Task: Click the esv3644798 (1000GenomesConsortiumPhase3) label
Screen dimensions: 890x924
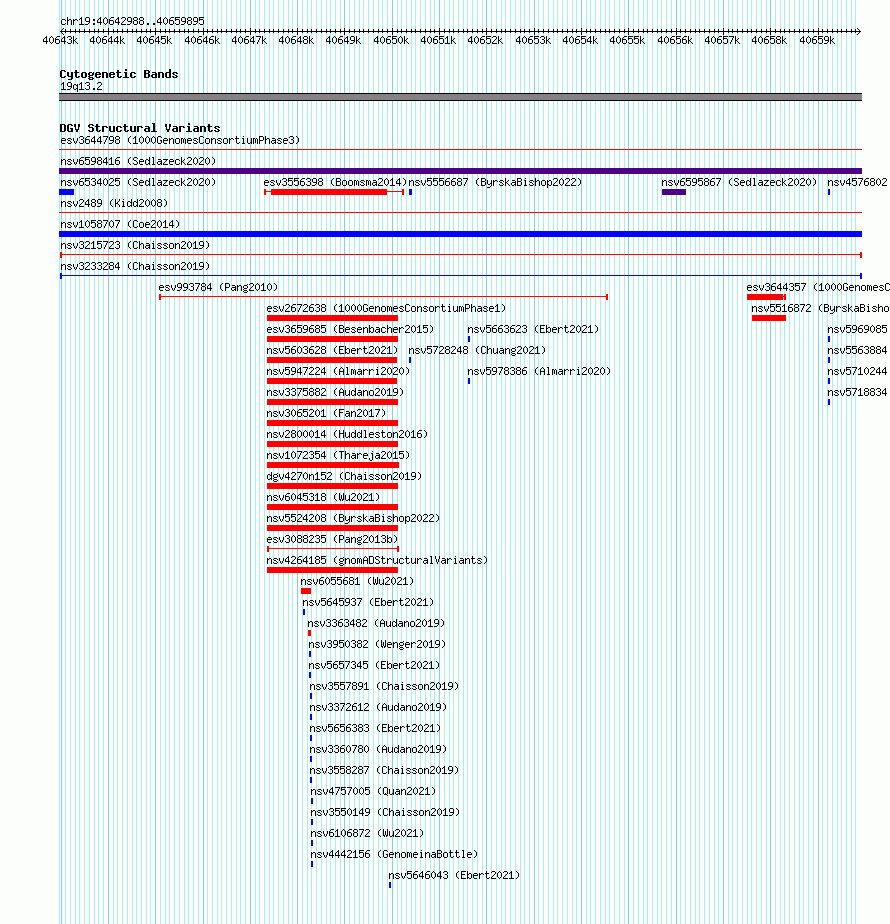Action: (x=180, y=140)
